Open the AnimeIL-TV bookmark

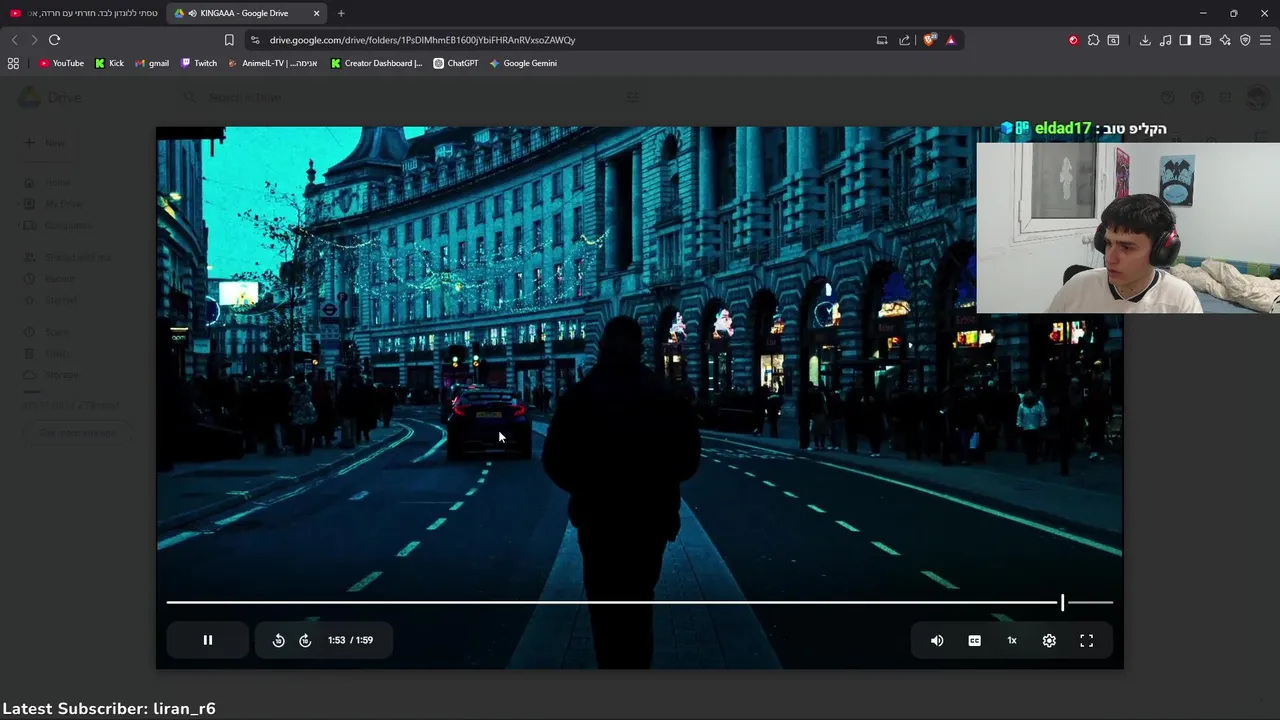click(272, 63)
